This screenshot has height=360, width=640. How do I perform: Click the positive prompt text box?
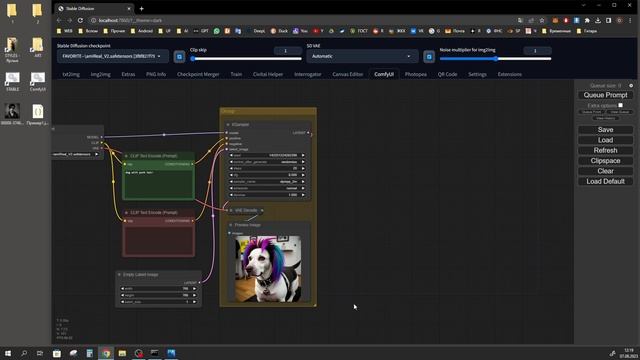[x=158, y=184]
